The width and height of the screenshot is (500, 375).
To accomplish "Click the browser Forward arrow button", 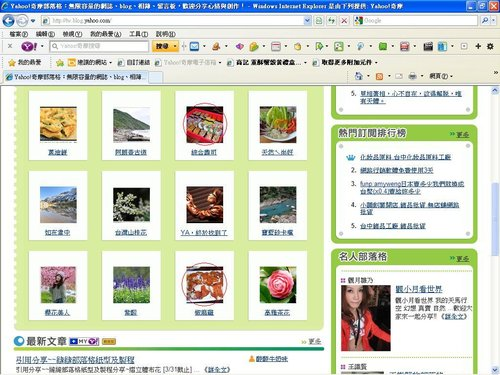I will (x=22, y=21).
